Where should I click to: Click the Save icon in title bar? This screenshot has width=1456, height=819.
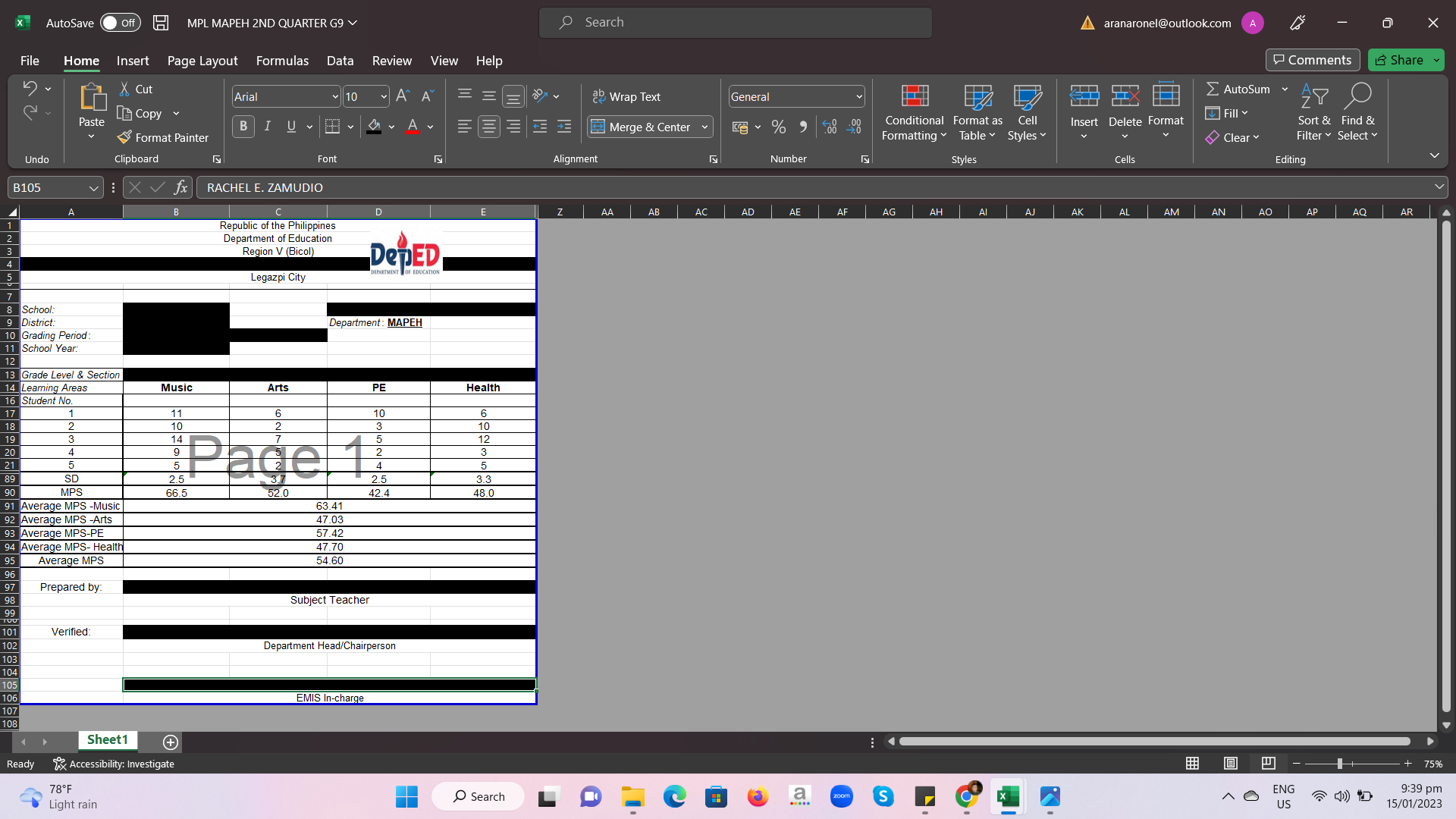tap(161, 23)
